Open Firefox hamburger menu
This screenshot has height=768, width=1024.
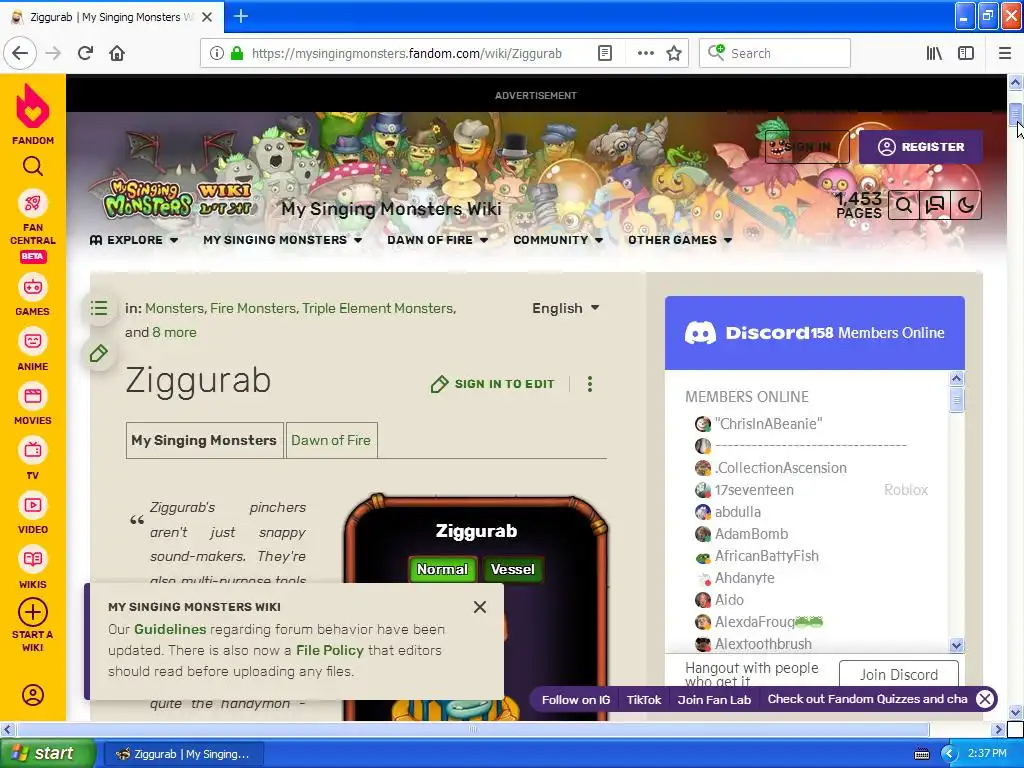point(1005,54)
